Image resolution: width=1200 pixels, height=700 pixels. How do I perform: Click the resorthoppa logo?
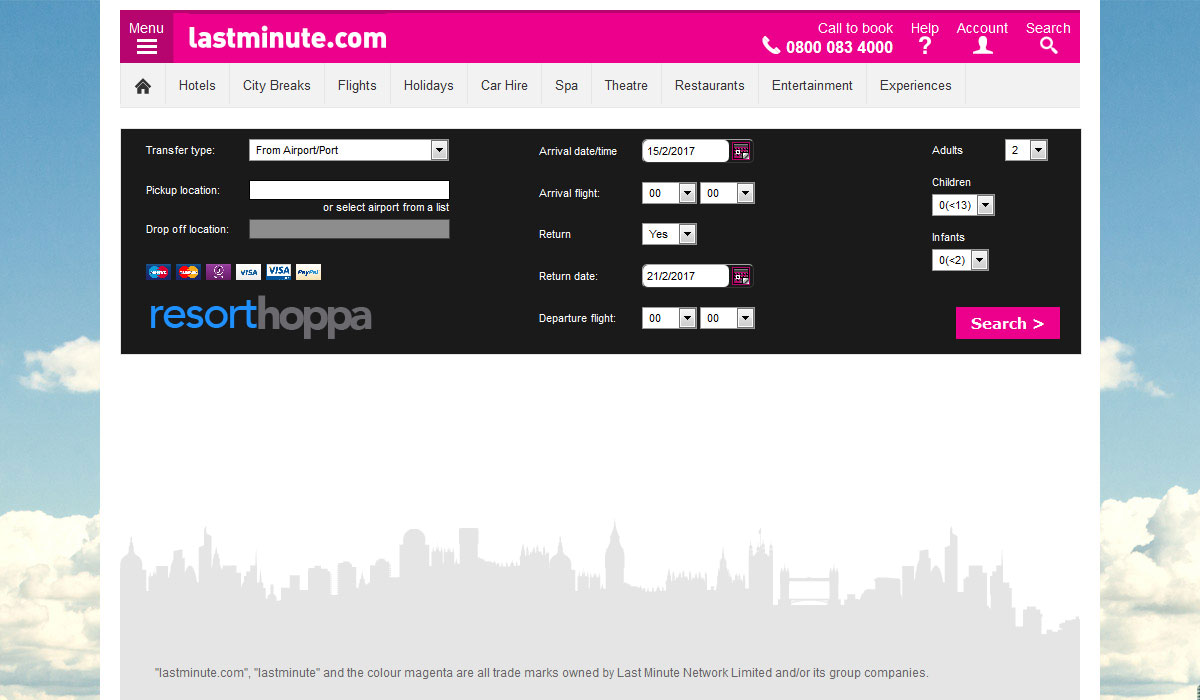coord(261,317)
